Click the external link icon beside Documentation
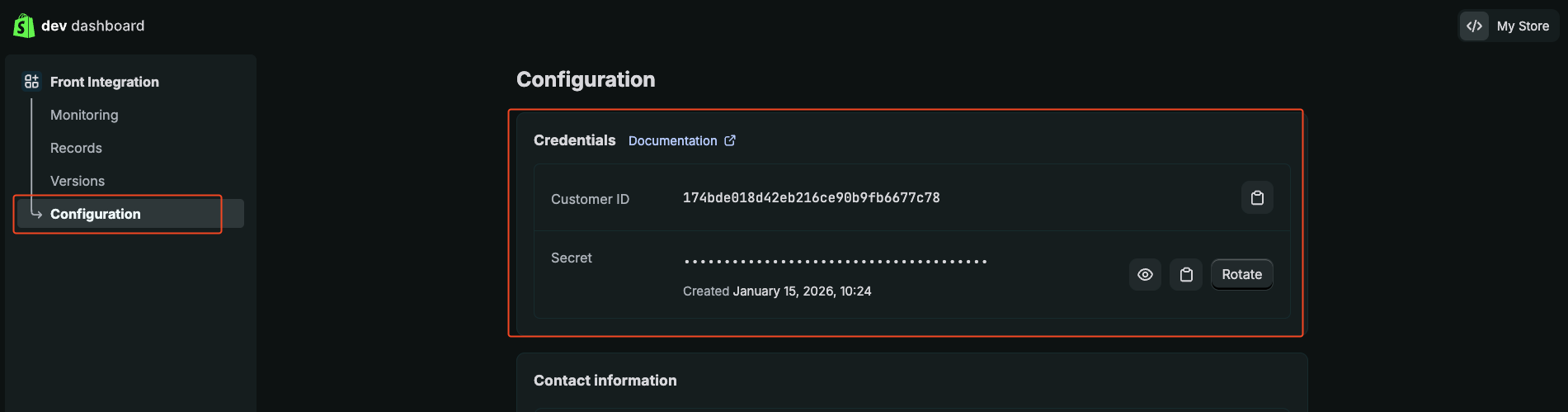This screenshot has width=1568, height=412. coord(730,141)
